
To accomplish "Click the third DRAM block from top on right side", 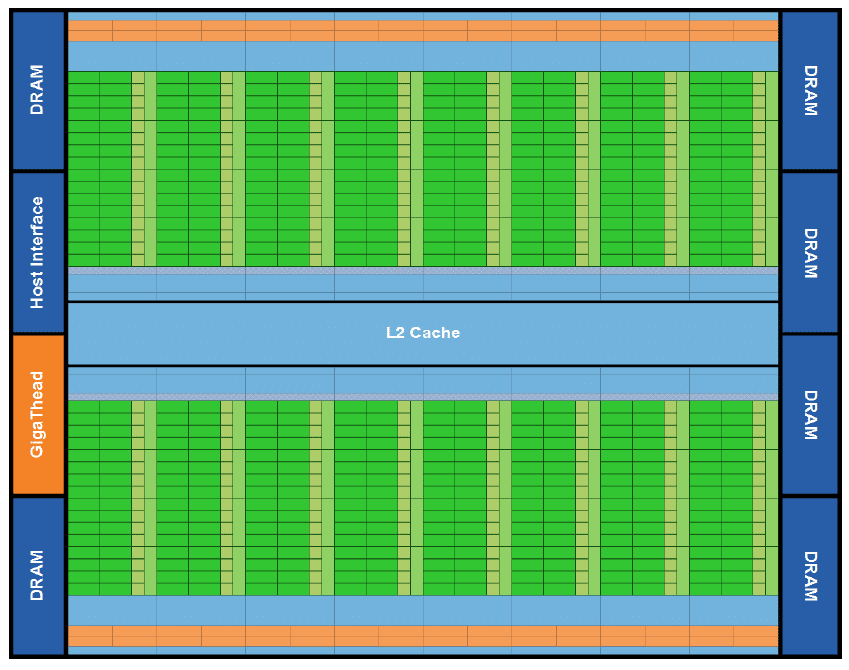I will [809, 414].
